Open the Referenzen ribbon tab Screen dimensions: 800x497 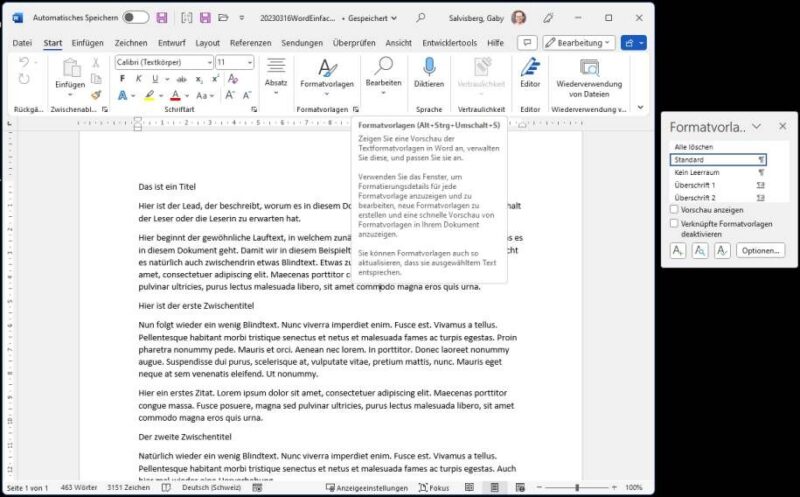click(x=250, y=43)
